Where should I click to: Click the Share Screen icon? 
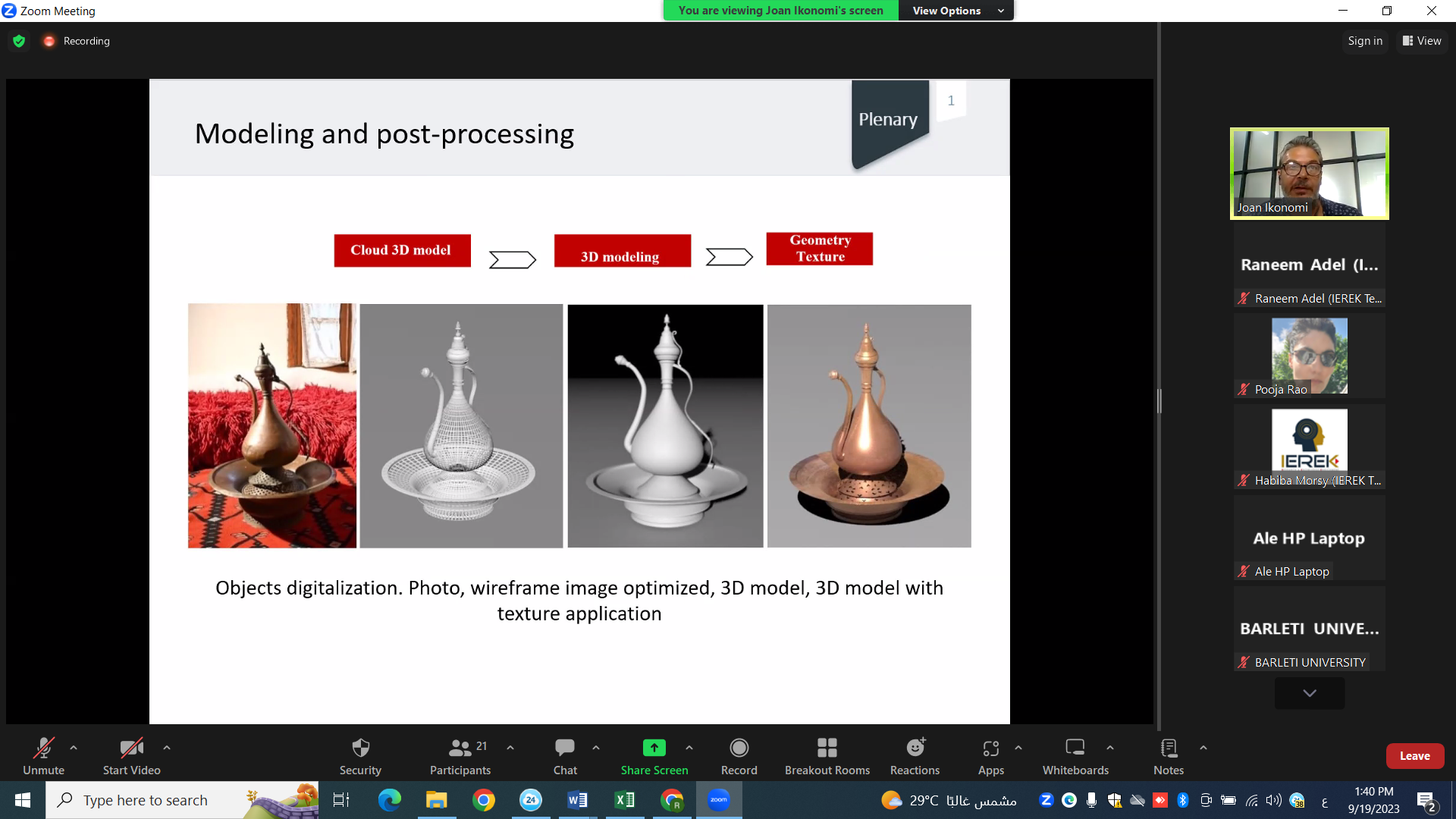tap(654, 748)
